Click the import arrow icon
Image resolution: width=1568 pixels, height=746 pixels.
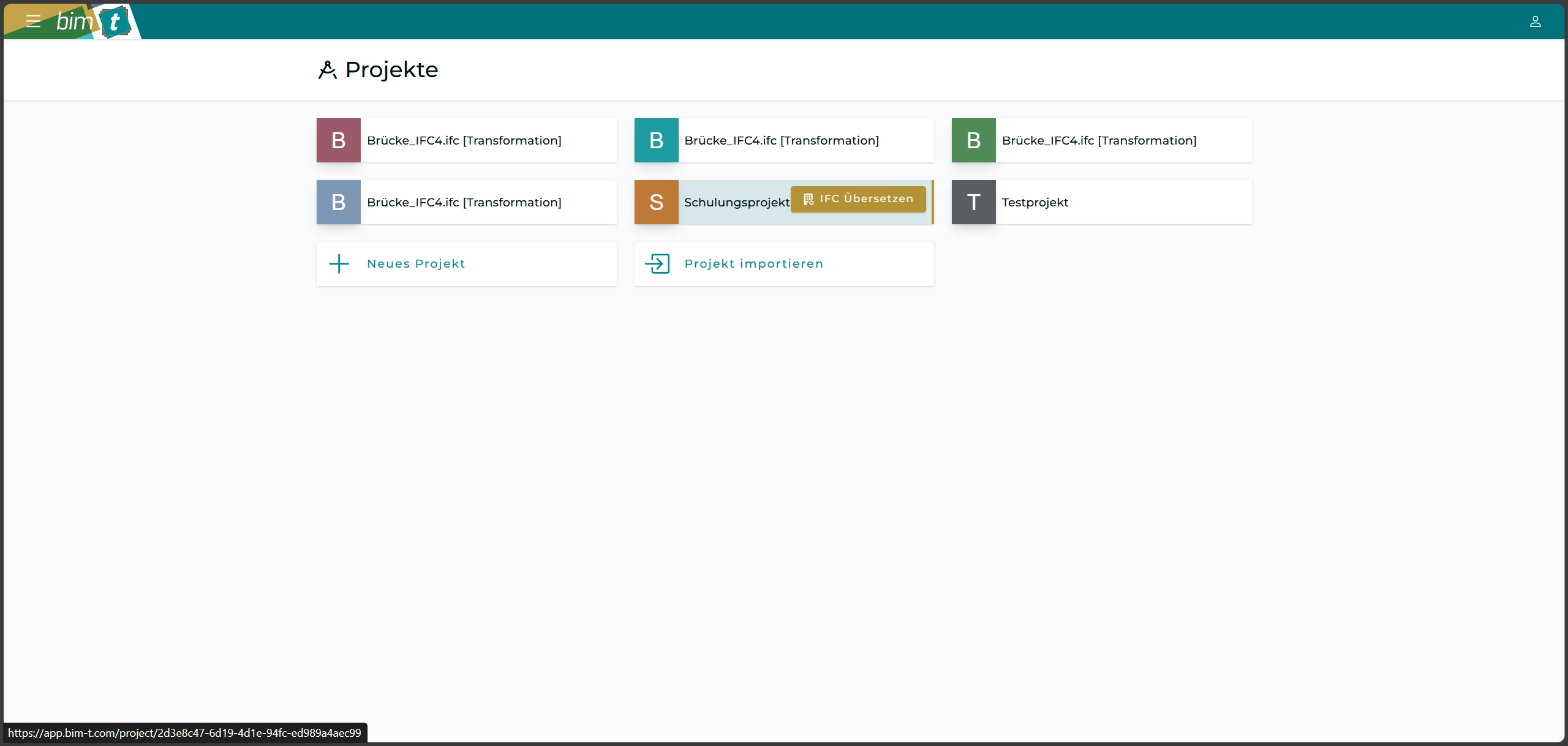(x=657, y=264)
